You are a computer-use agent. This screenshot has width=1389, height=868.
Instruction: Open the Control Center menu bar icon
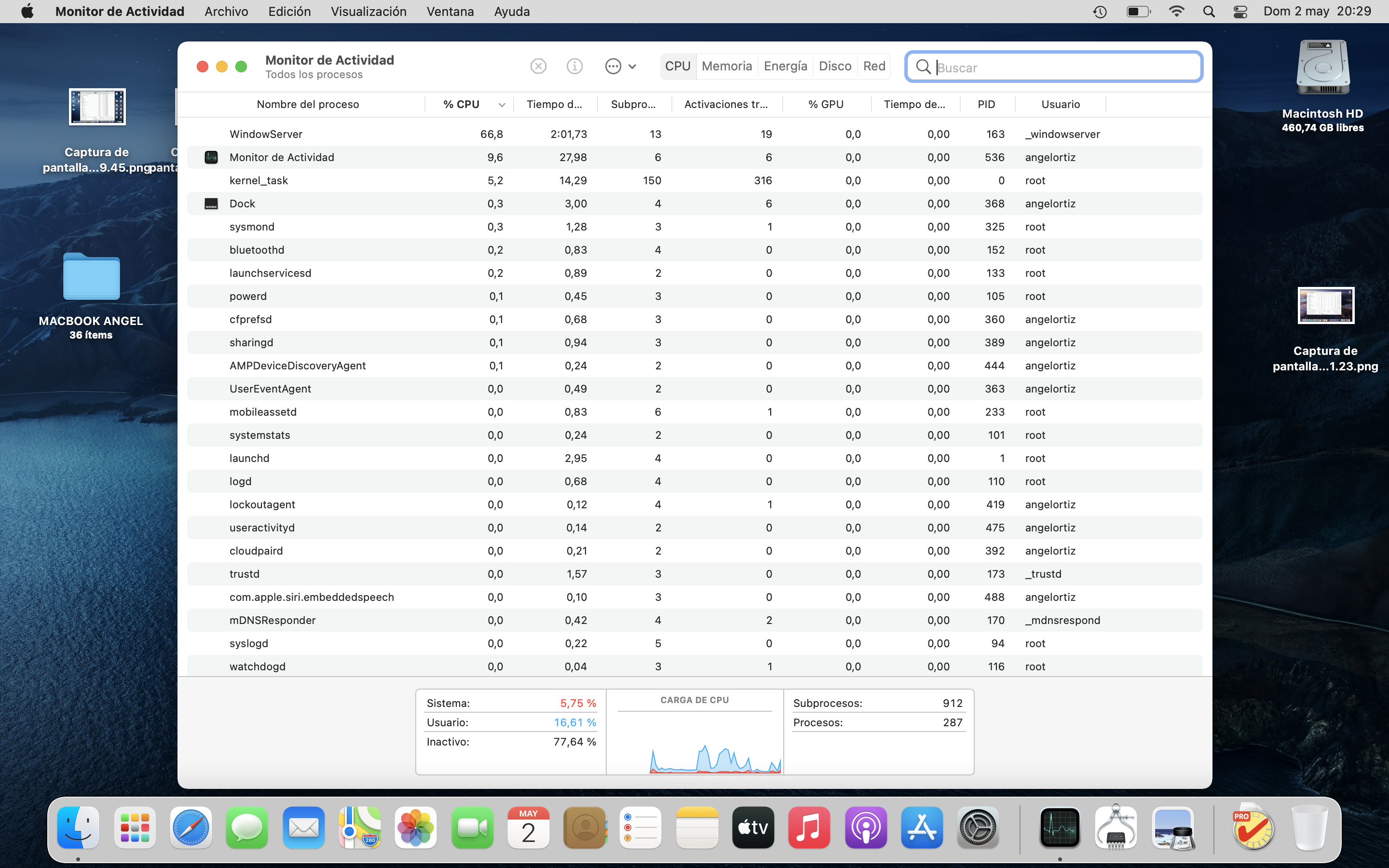[1240, 12]
